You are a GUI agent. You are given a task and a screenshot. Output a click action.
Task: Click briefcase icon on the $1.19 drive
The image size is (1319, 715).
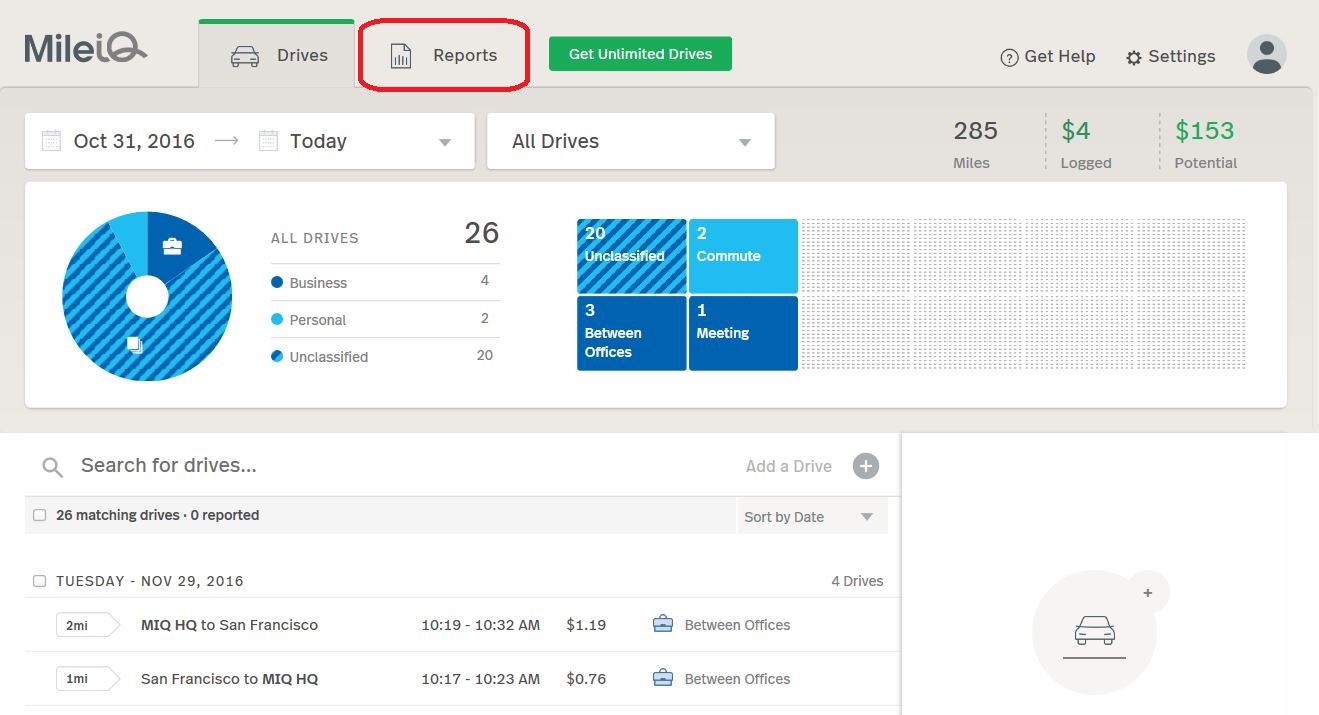click(662, 625)
